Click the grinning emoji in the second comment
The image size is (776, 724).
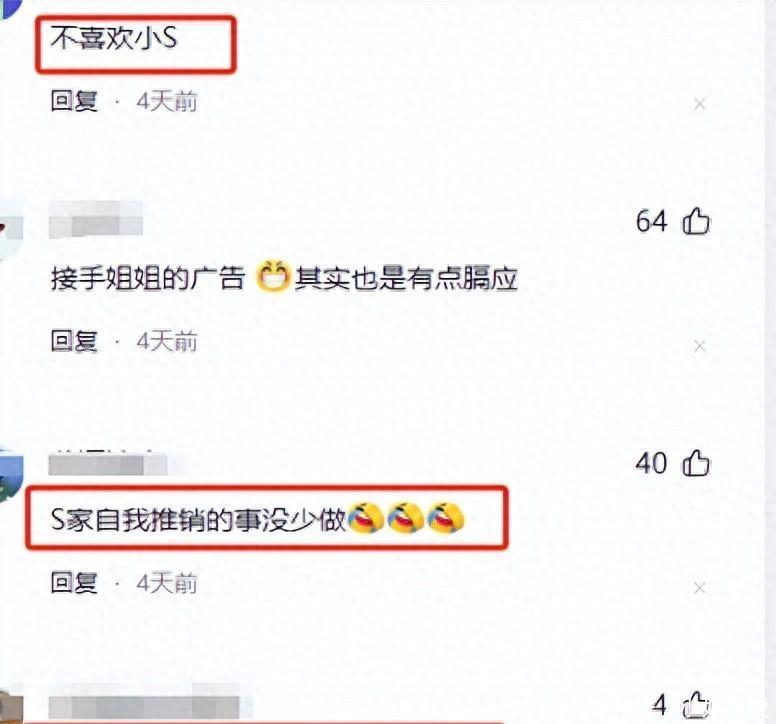tap(273, 276)
